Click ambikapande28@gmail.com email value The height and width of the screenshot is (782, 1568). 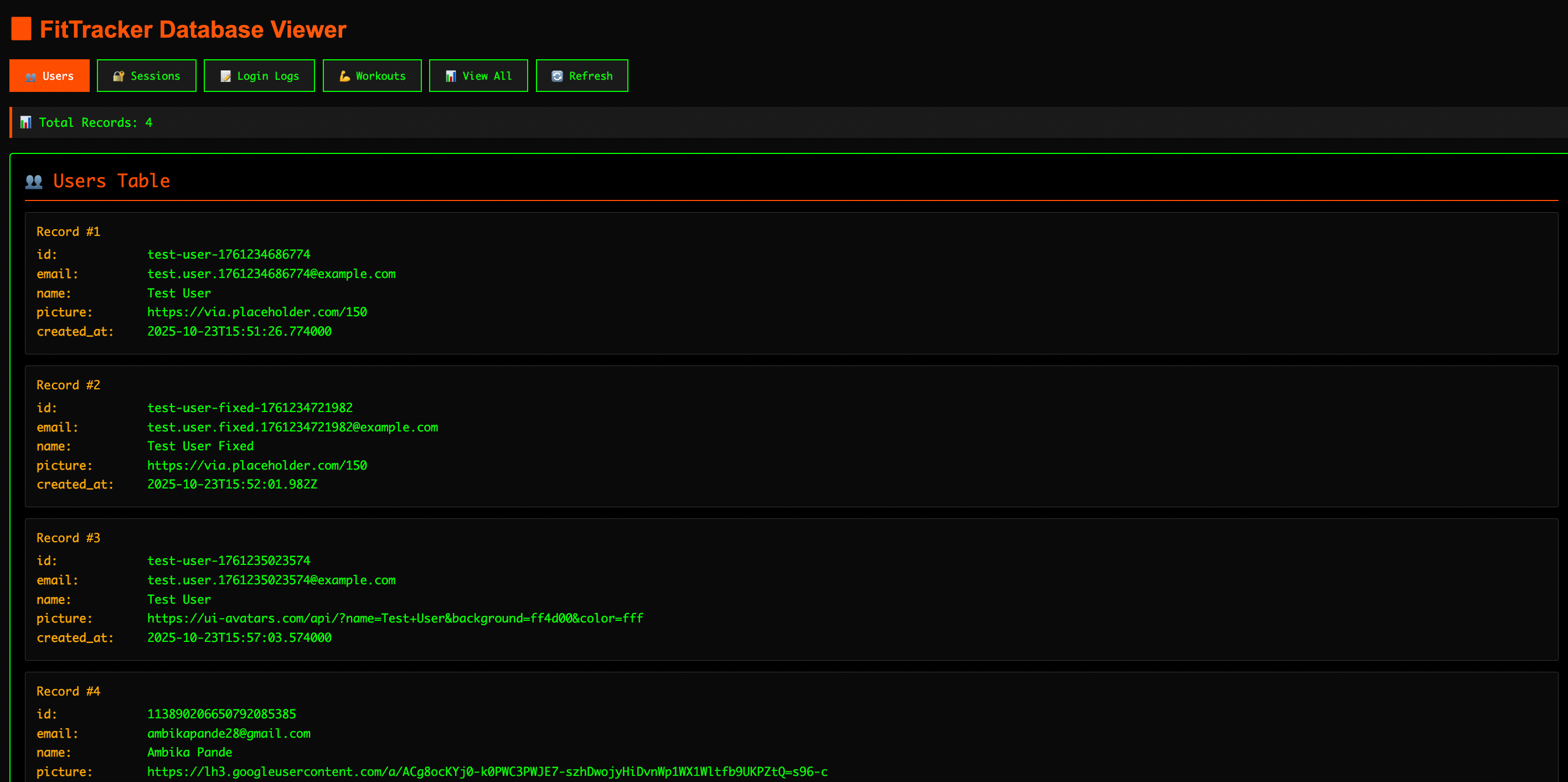point(229,733)
